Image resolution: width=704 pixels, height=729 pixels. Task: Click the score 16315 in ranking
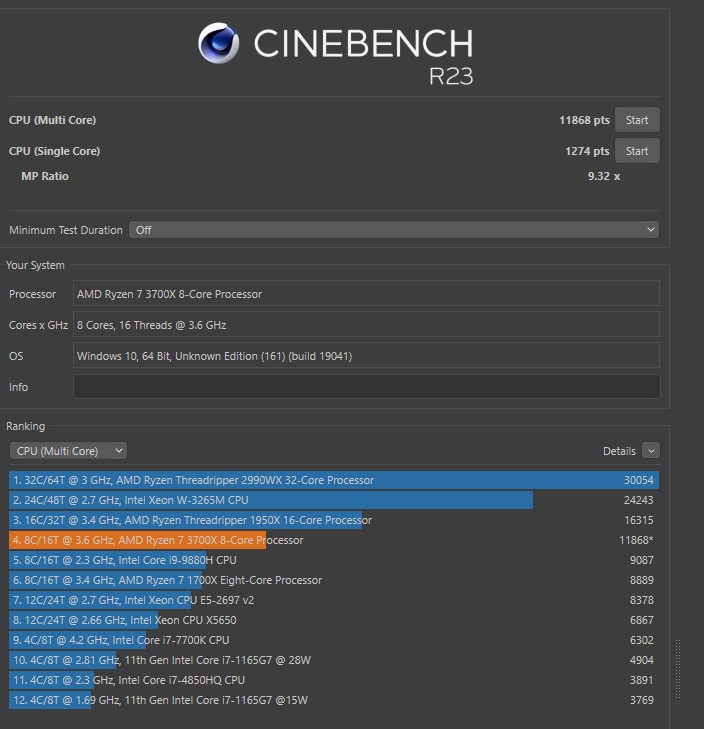coord(638,520)
